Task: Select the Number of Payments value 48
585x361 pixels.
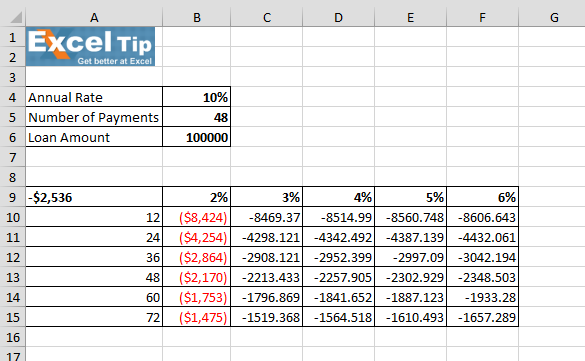Action: click(197, 117)
